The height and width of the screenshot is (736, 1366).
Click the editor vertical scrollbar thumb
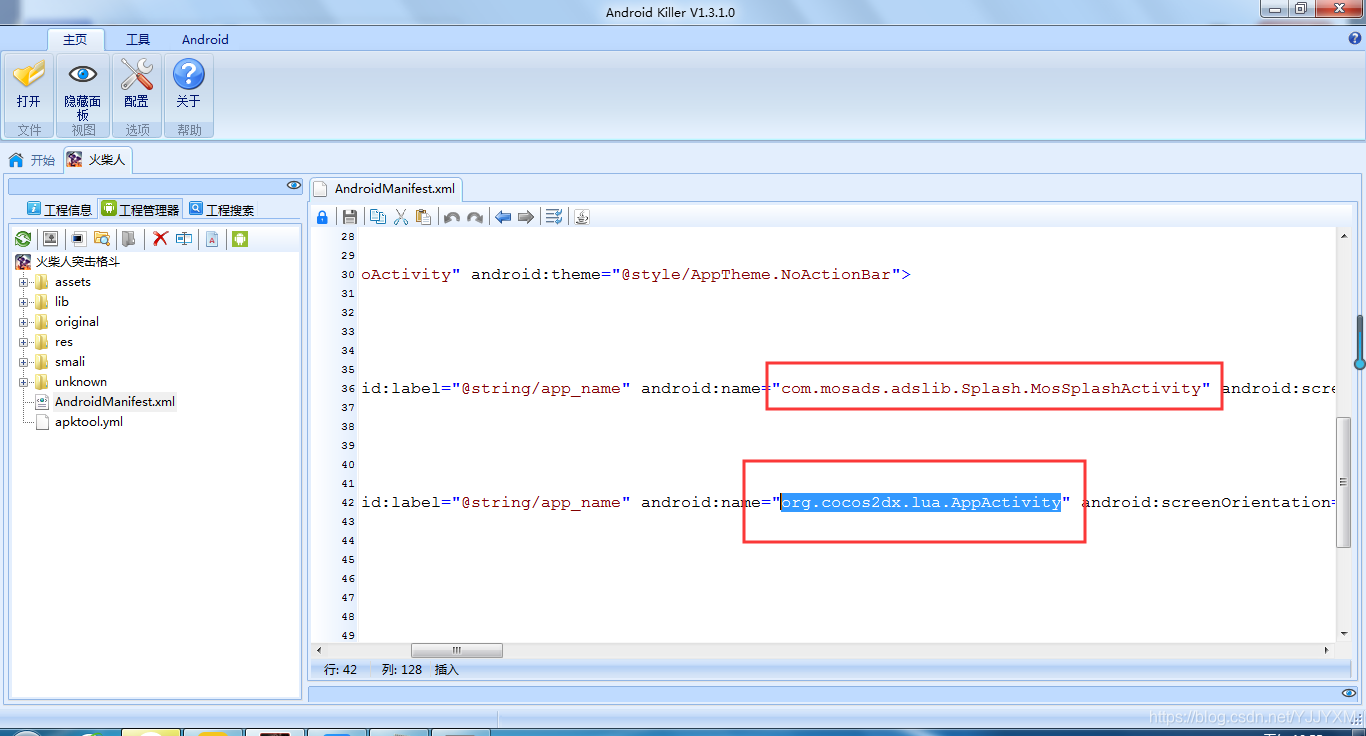tap(1343, 482)
